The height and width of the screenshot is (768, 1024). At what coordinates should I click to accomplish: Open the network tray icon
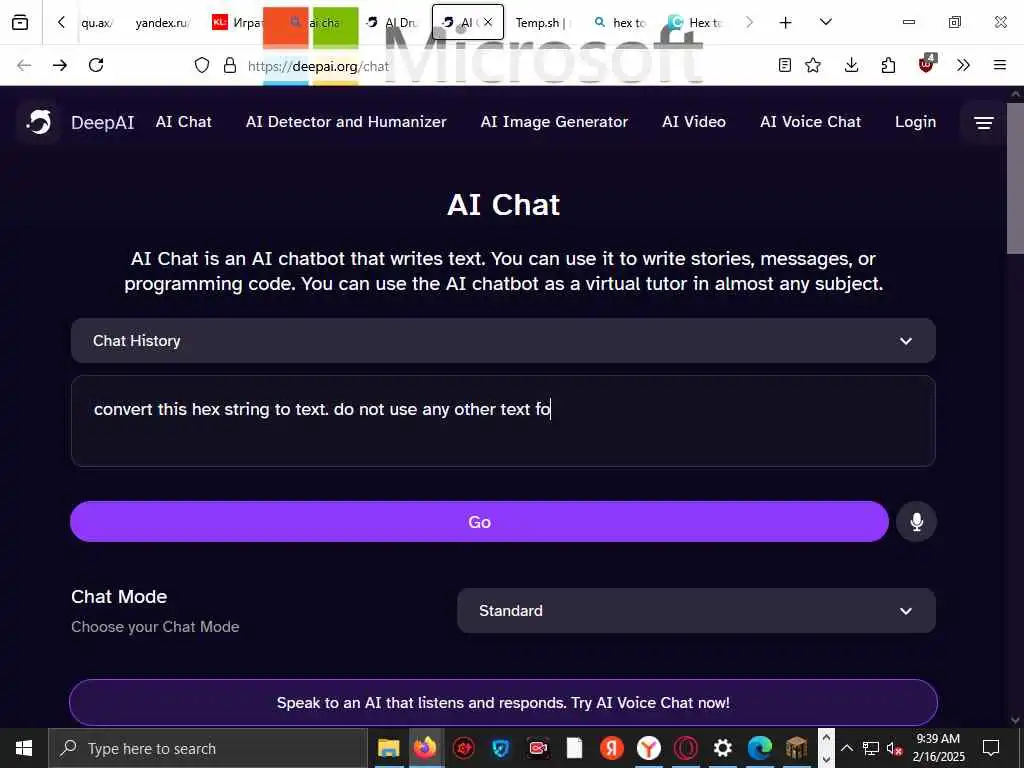coord(871,748)
